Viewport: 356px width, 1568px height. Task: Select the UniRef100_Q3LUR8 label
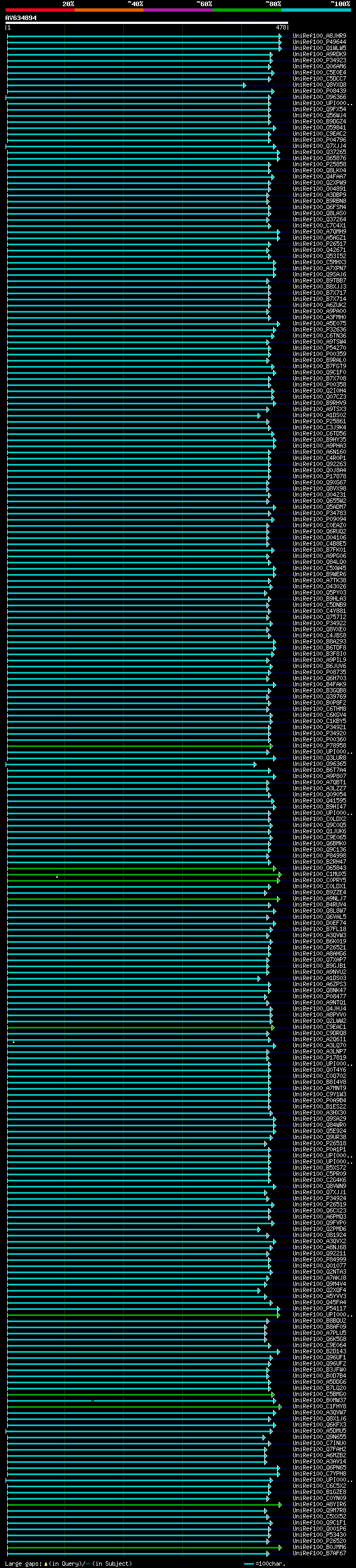(x=319, y=757)
